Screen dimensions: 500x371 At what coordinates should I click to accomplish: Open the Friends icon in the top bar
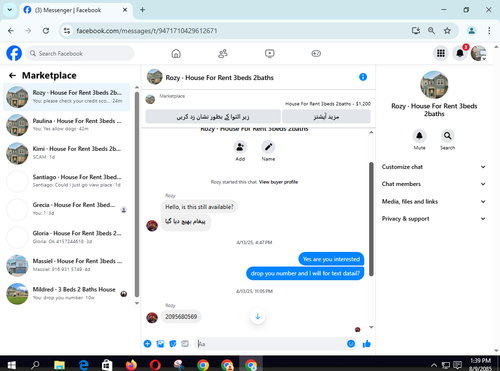(223, 53)
